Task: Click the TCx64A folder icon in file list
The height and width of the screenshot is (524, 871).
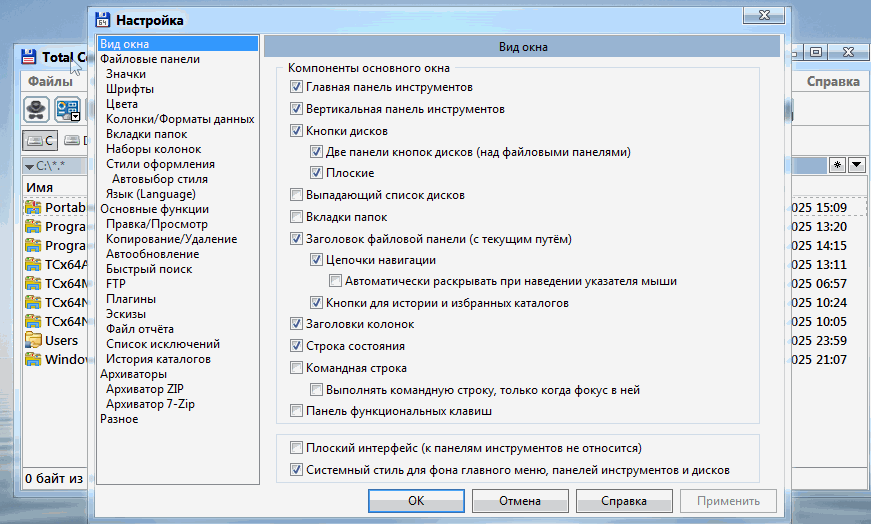Action: tap(33, 265)
